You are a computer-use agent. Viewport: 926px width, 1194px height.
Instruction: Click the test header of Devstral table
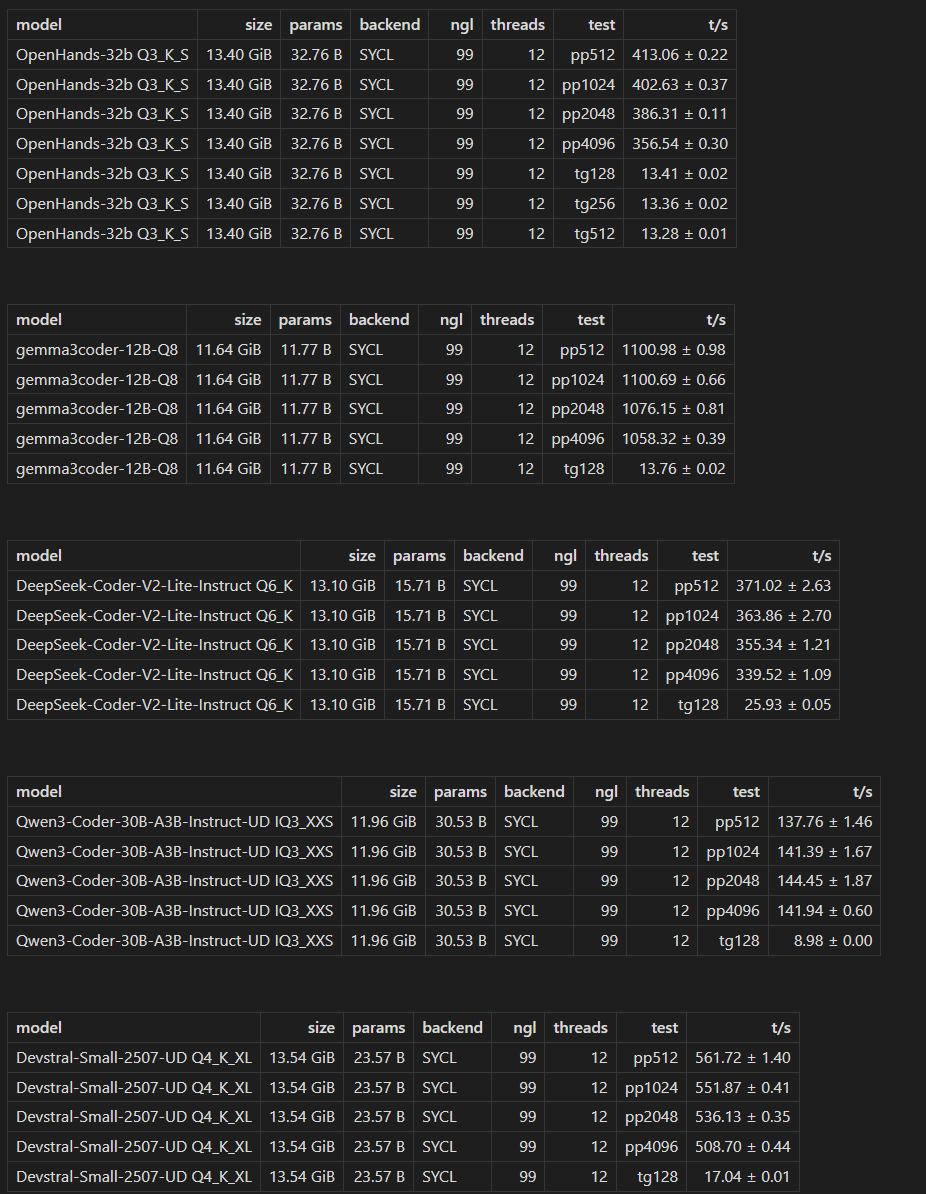tap(664, 1028)
